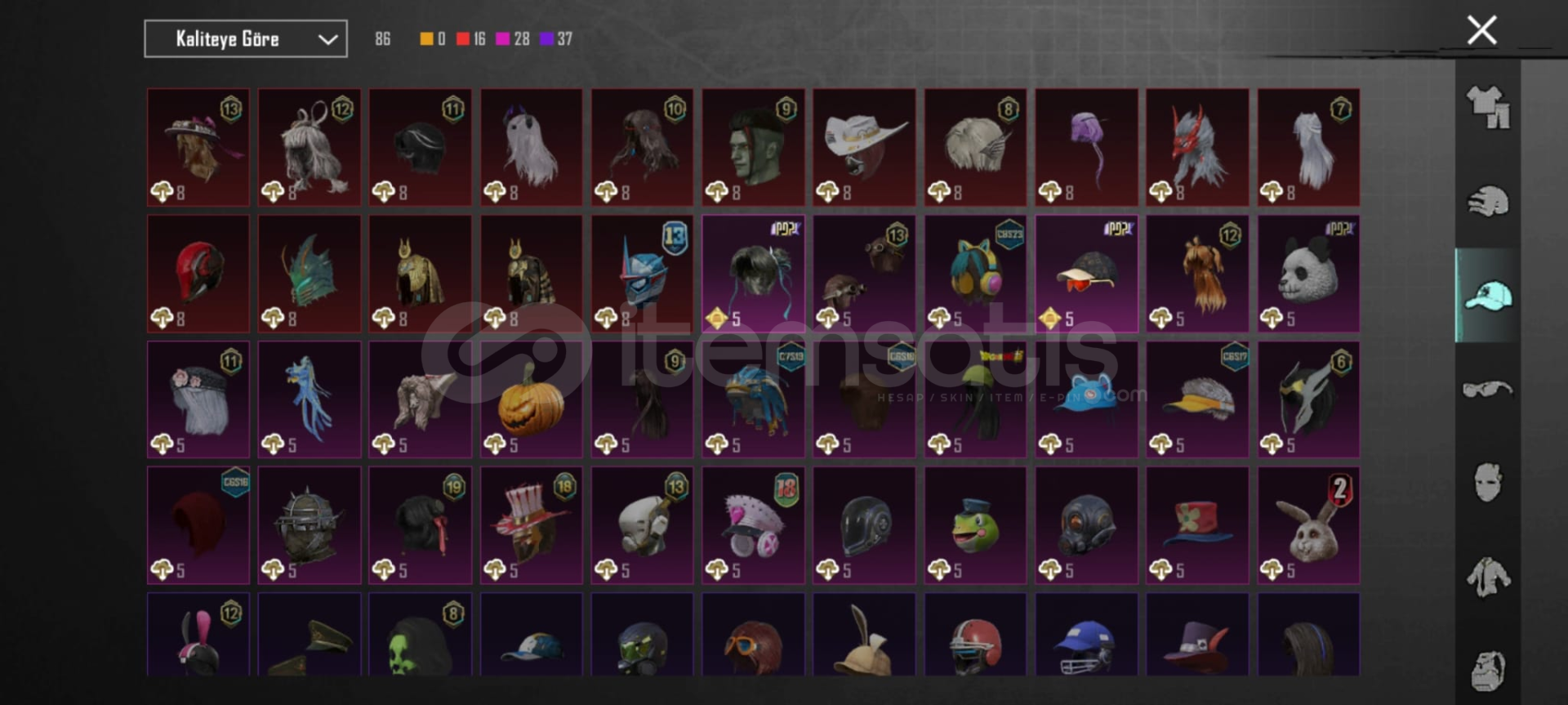The width and height of the screenshot is (1568, 705).
Task: Select the helmet category icon
Action: [x=1488, y=201]
